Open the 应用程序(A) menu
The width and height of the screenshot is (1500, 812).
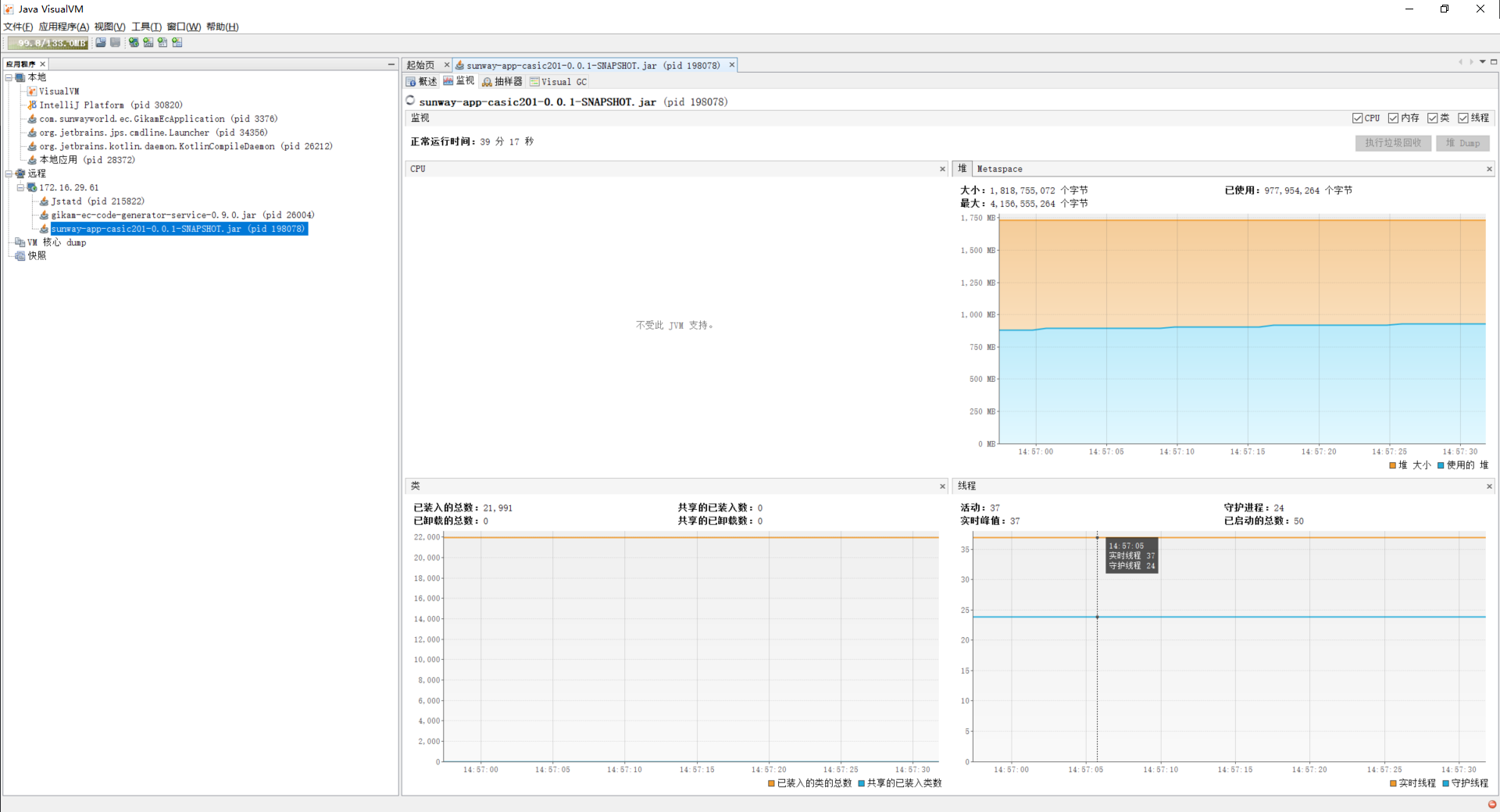point(64,27)
